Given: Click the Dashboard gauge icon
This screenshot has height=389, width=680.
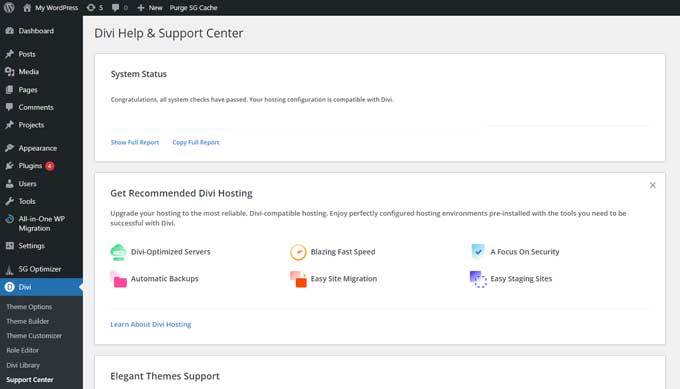Looking at the screenshot, I should click(x=10, y=31).
